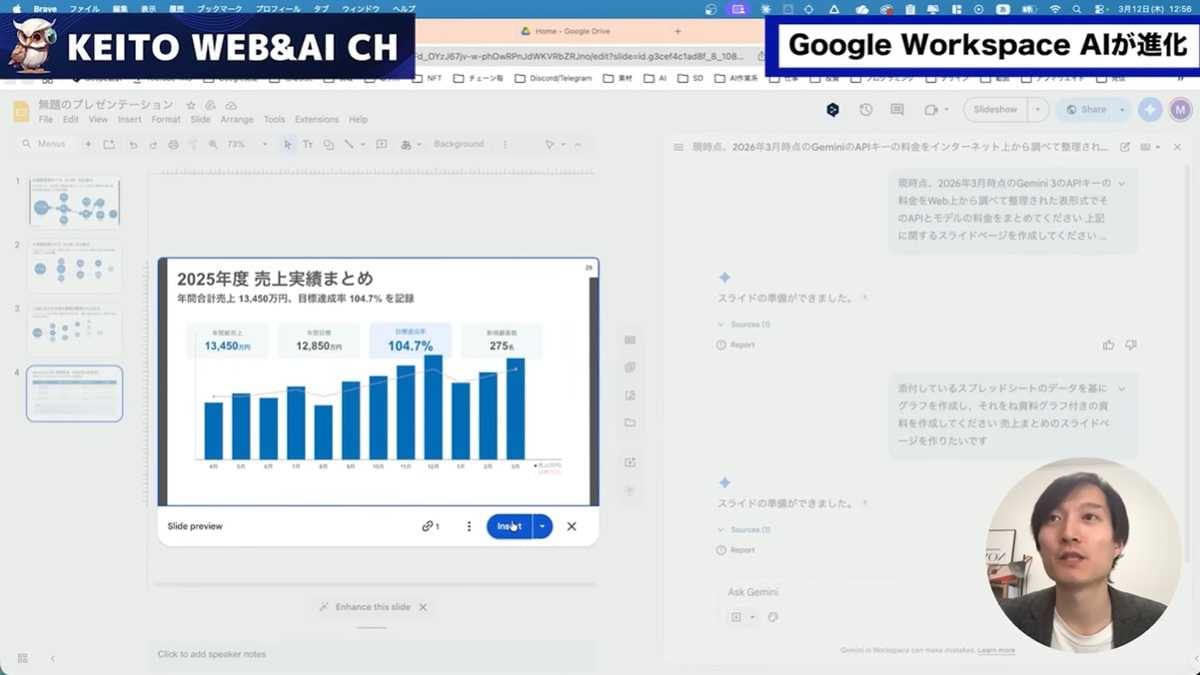Click the Gemini sparkle button in header
1200x675 pixels.
pos(1150,110)
